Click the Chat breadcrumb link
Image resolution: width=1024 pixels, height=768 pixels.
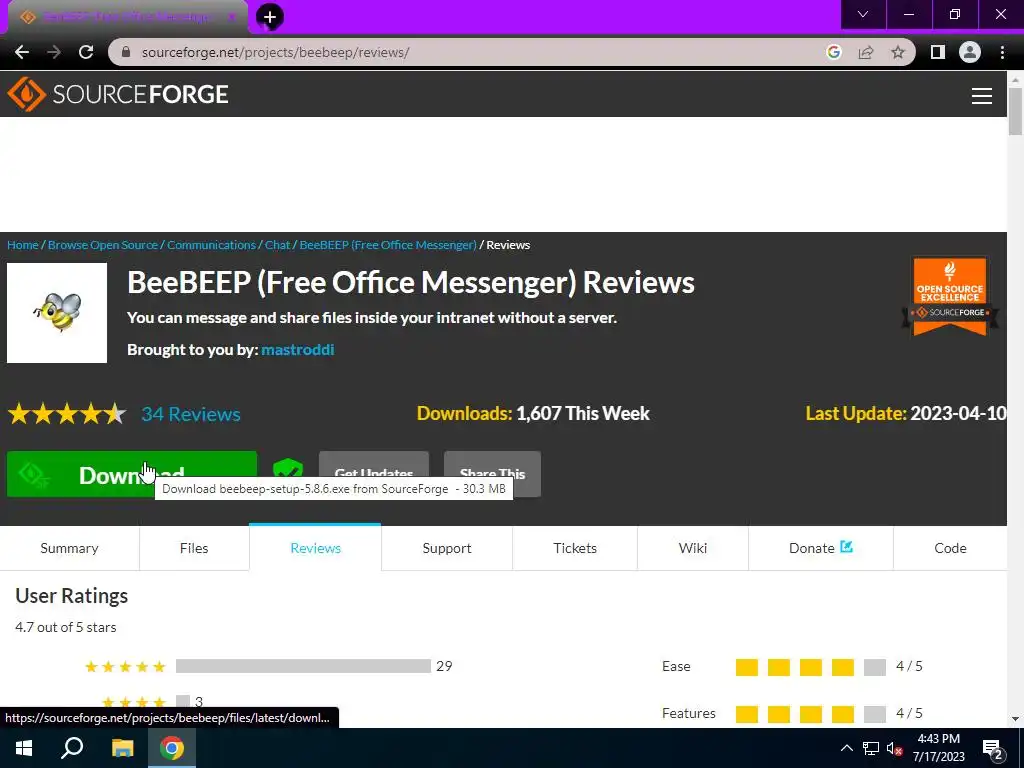tap(278, 245)
